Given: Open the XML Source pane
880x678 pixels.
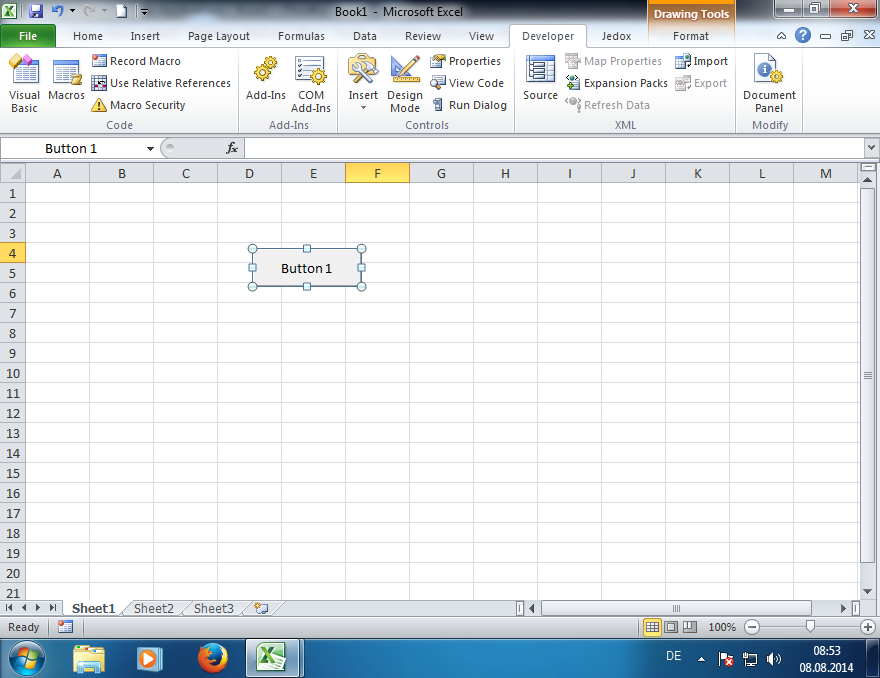Looking at the screenshot, I should 540,79.
